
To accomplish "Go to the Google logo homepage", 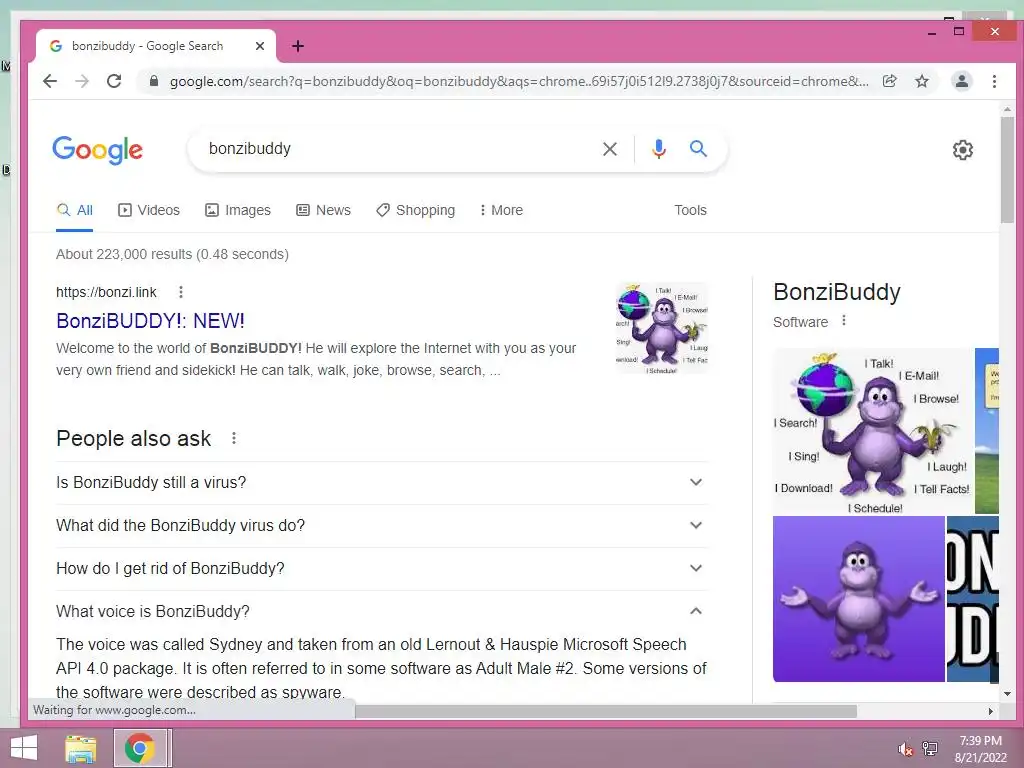I will 97,150.
